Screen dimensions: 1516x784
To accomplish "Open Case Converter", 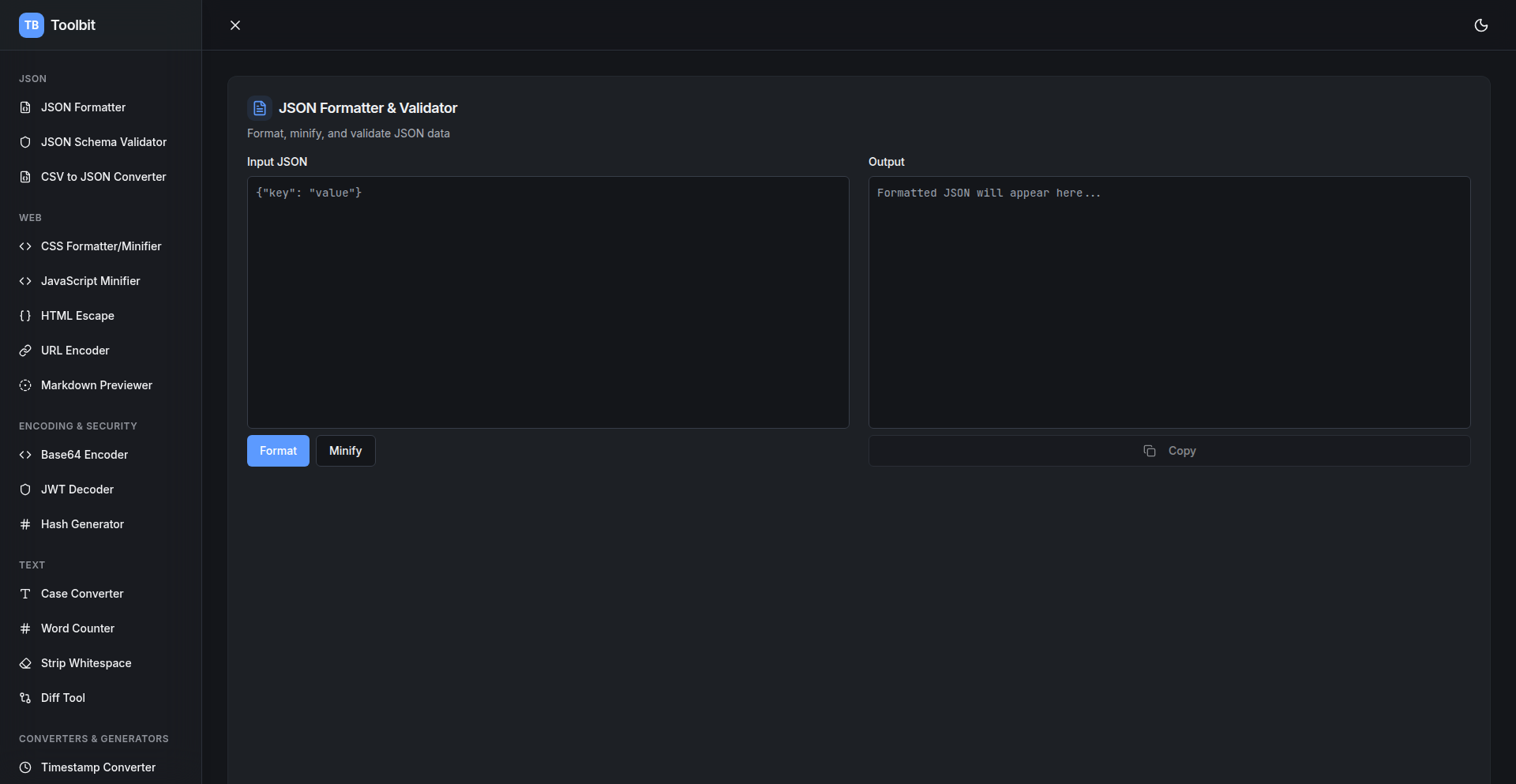I will coord(100,594).
